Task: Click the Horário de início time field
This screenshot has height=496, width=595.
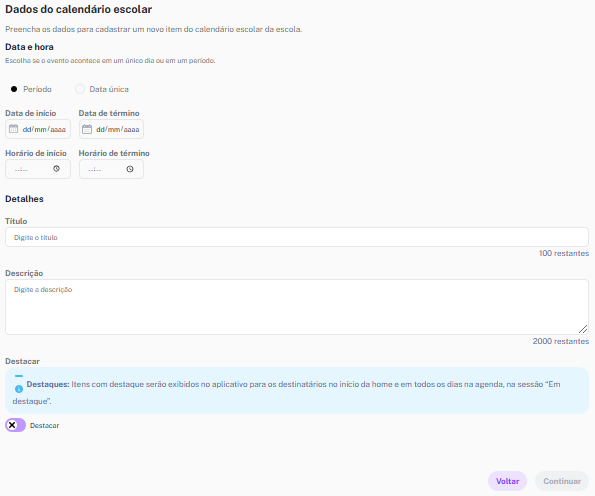Action: point(38,169)
